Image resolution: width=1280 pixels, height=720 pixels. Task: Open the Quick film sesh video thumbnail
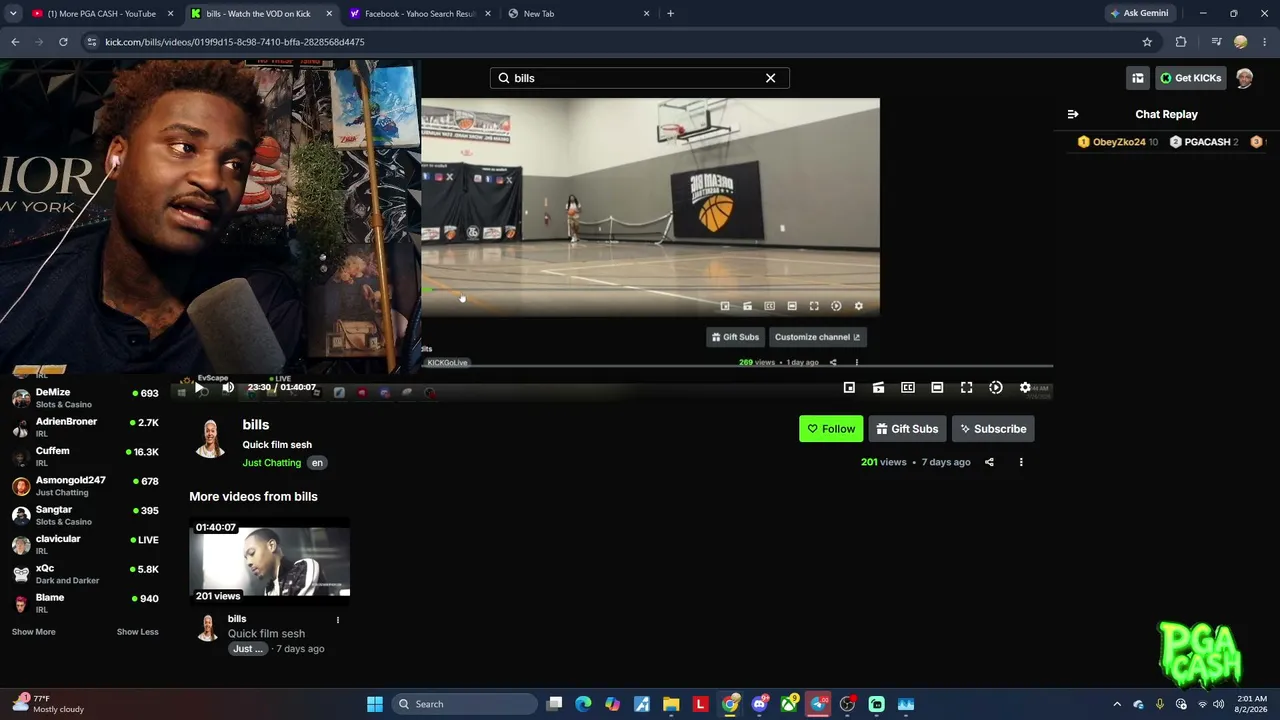tap(270, 562)
